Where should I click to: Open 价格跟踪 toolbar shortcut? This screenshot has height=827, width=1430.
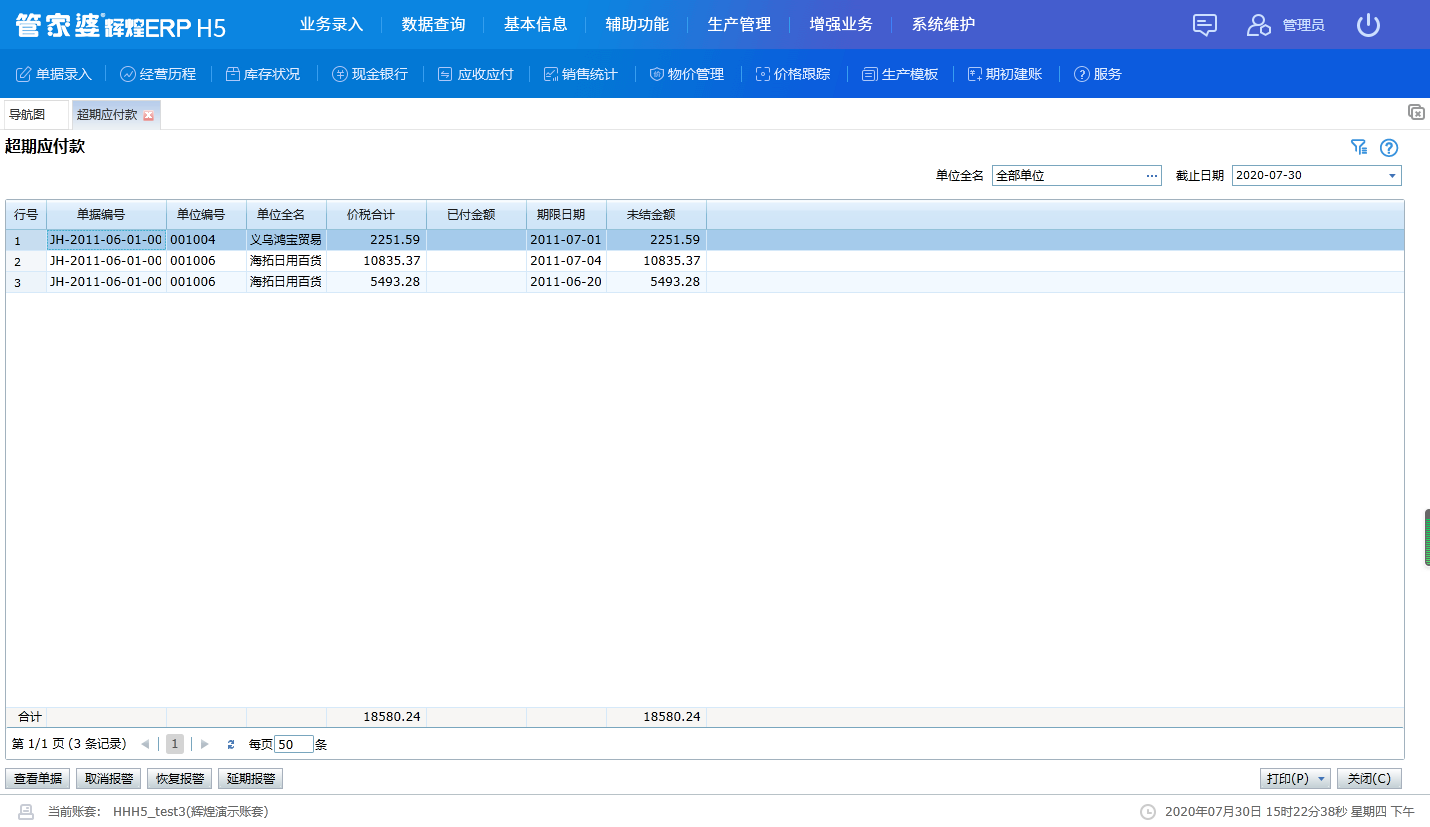(793, 74)
